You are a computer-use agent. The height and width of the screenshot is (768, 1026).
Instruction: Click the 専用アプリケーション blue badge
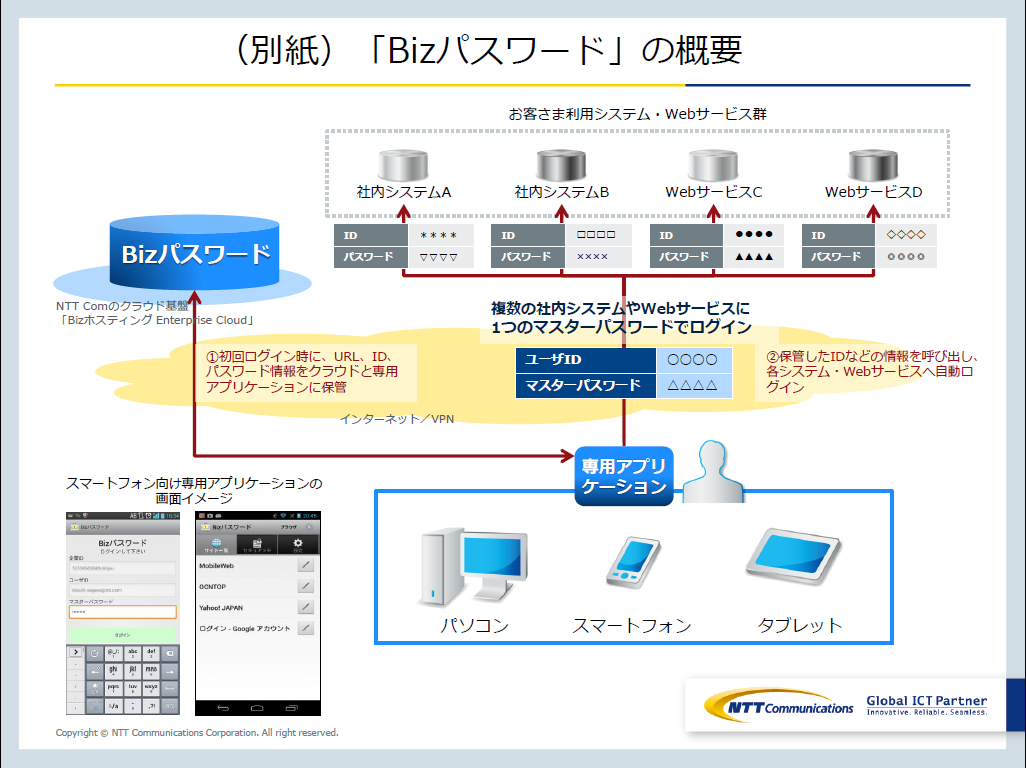(x=624, y=476)
